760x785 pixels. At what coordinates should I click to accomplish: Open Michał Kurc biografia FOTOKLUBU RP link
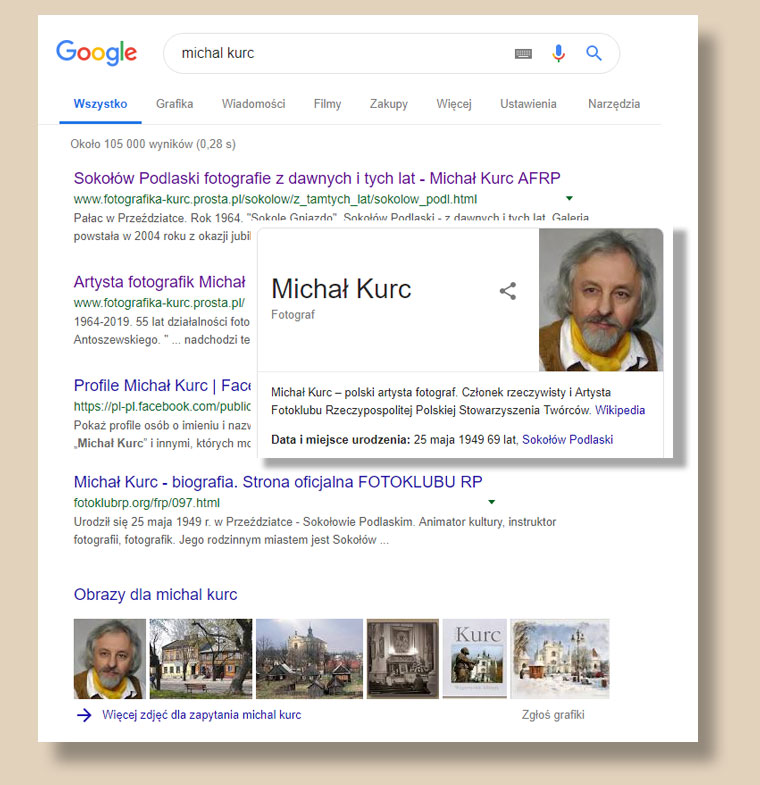coord(278,482)
